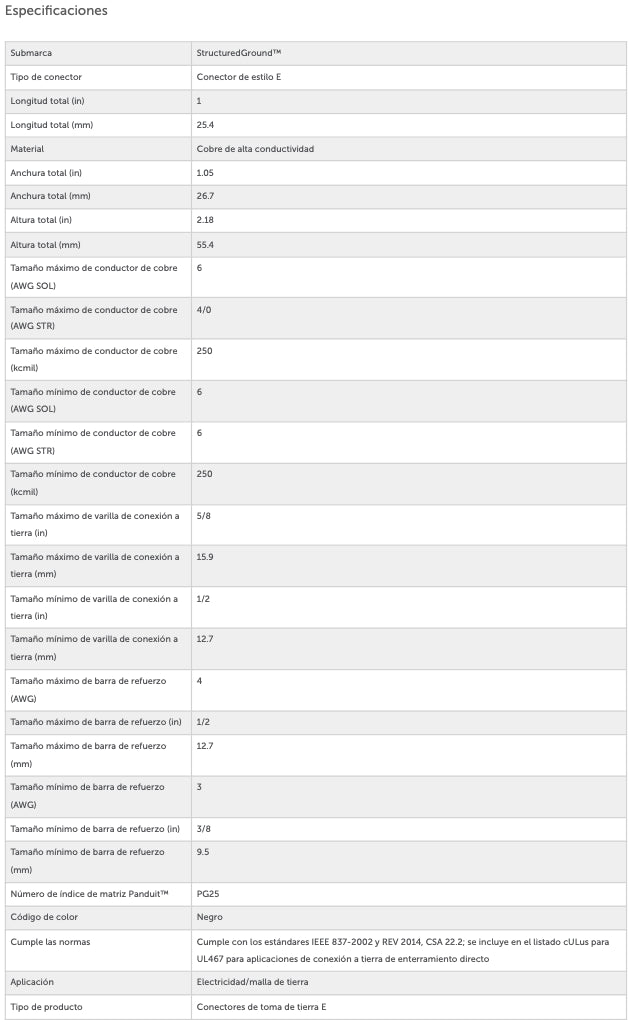Click the Tipo de conector label
637x1027 pixels.
(x=46, y=77)
